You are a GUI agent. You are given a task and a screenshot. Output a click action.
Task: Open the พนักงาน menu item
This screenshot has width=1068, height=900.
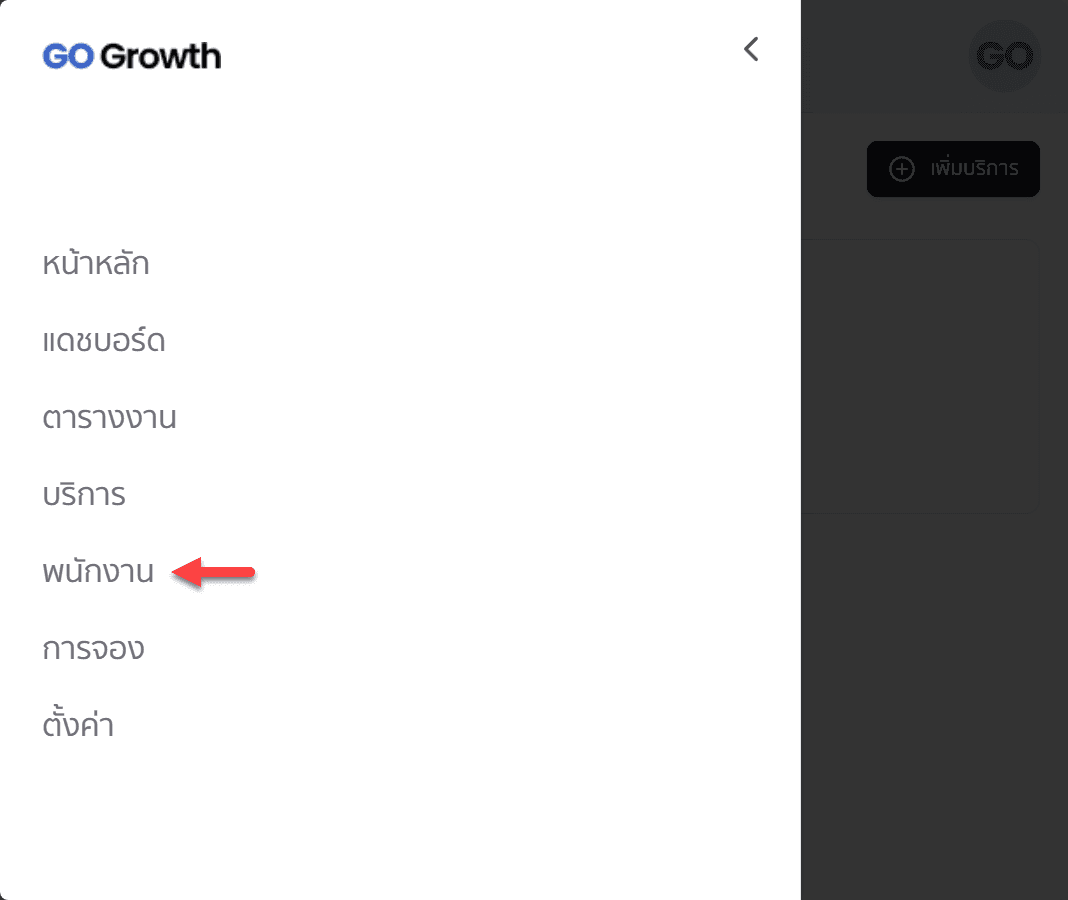pyautogui.click(x=98, y=573)
